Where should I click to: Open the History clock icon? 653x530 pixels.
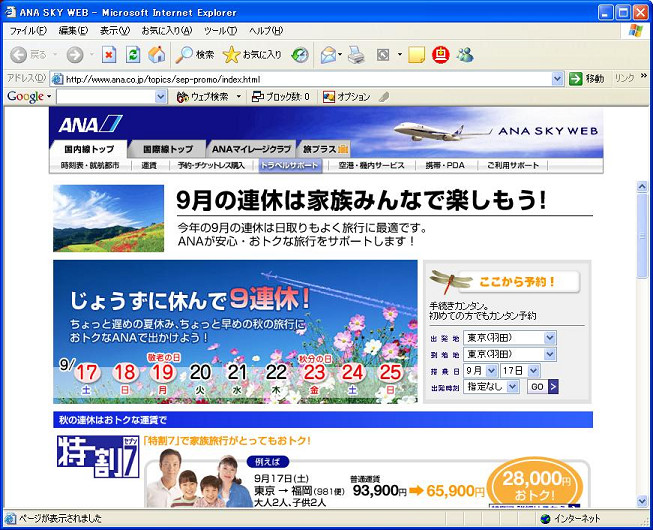point(300,55)
